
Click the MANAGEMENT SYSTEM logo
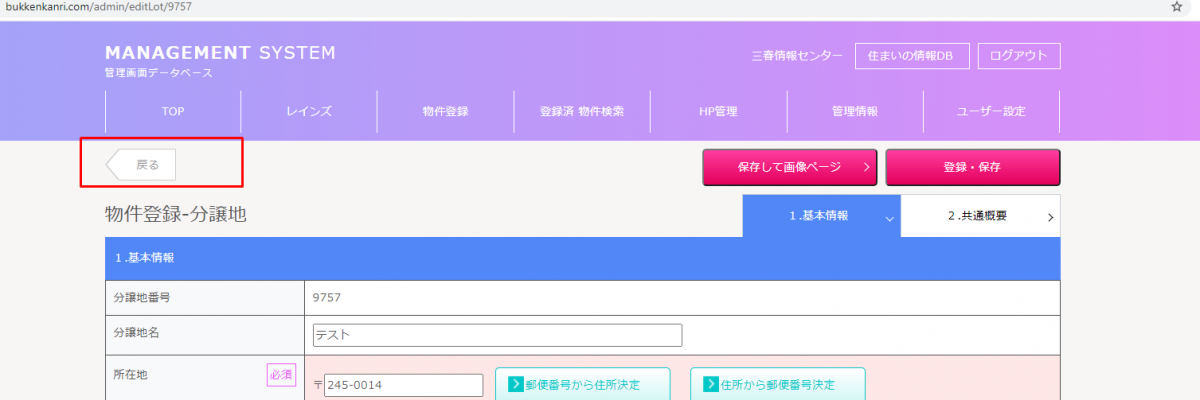(x=220, y=53)
